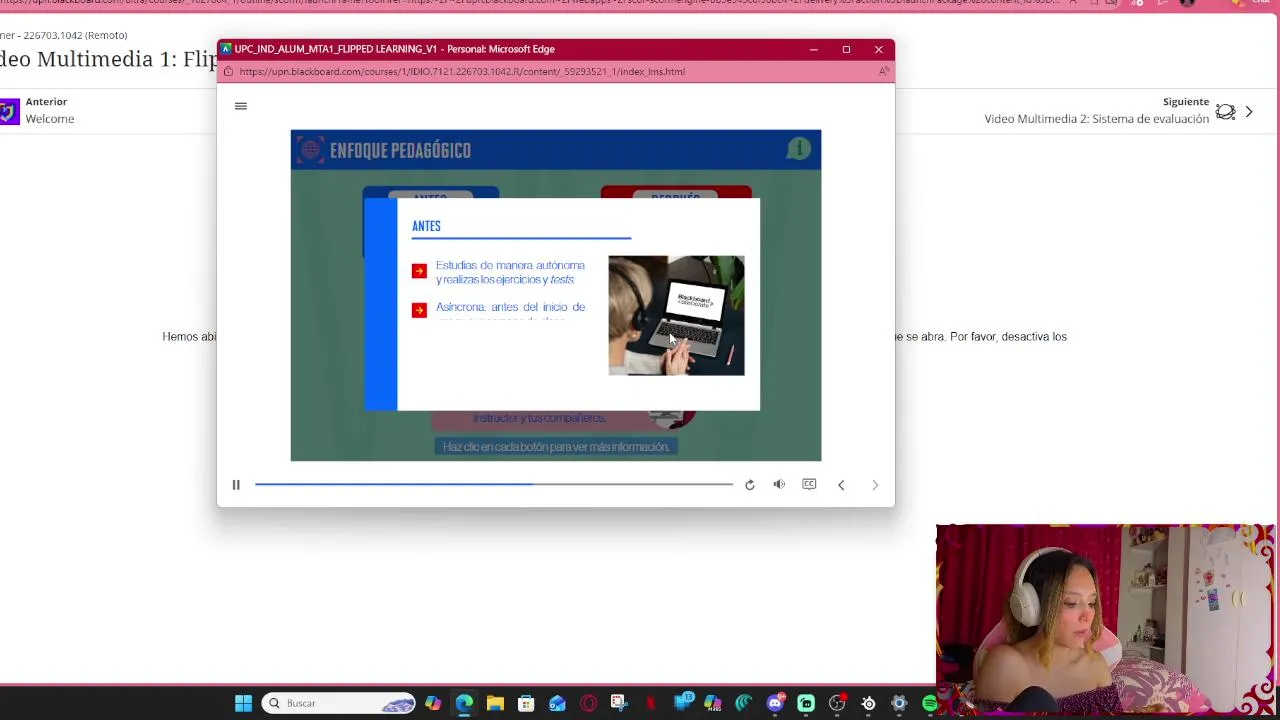The image size is (1280, 720).
Task: Go to the next slide arrow
Action: 875,485
